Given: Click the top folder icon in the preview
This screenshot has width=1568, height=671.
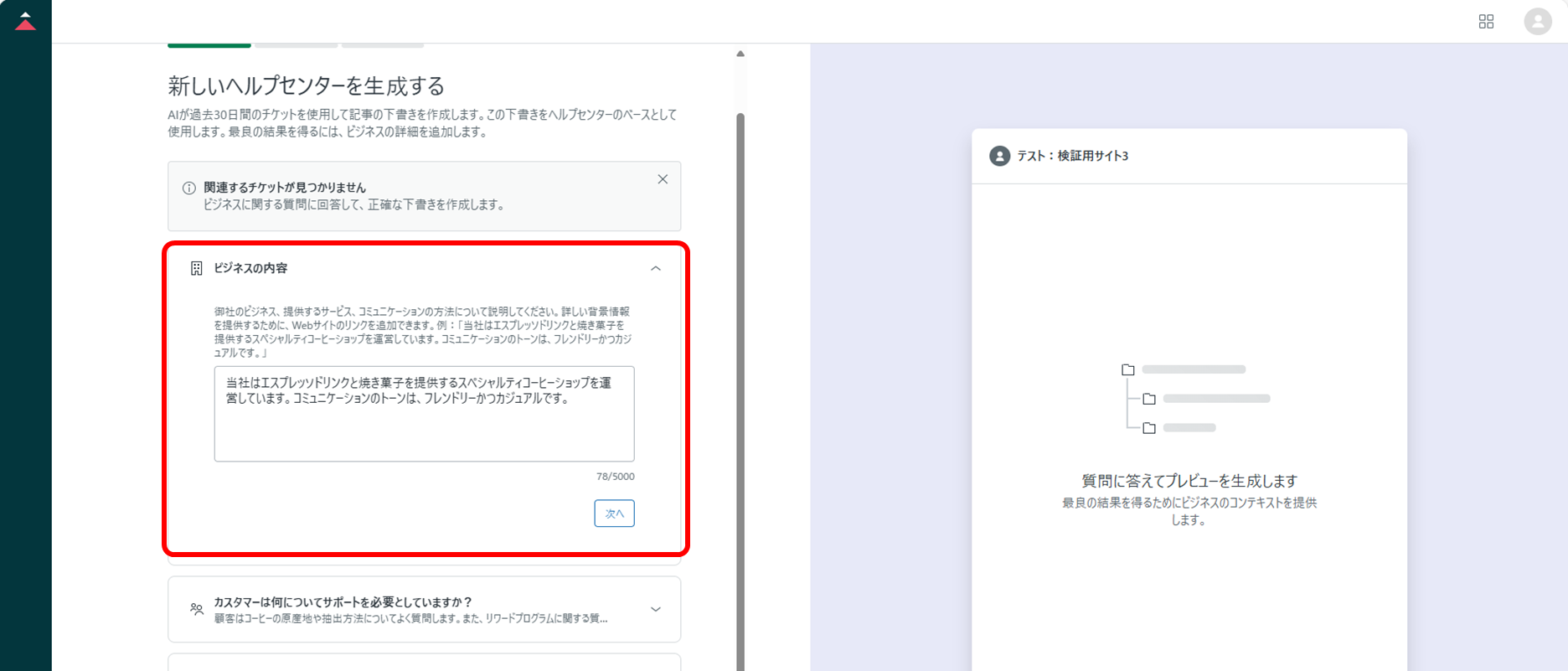Looking at the screenshot, I should (x=1128, y=369).
